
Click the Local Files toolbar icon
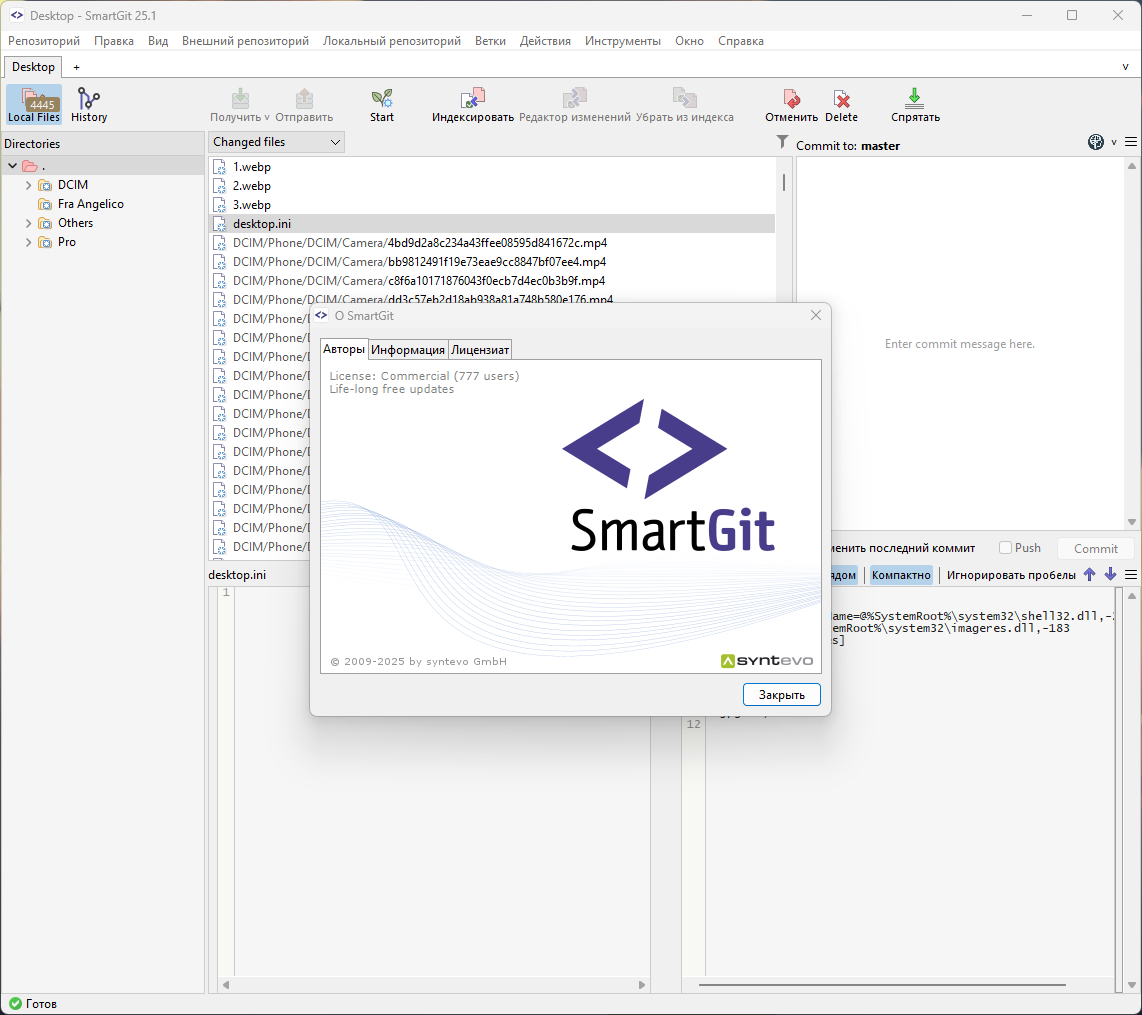coord(34,105)
